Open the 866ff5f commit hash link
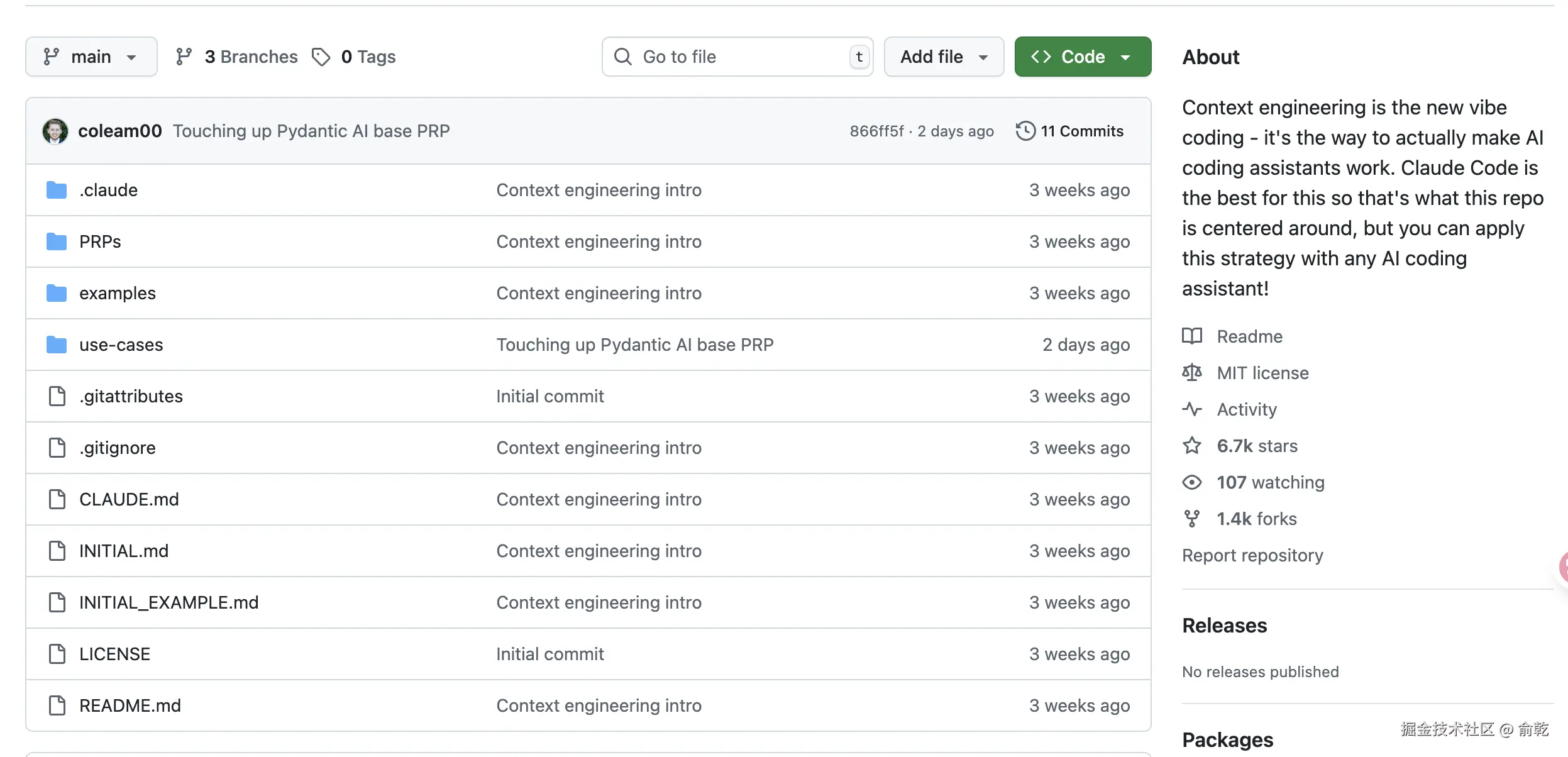 point(876,131)
